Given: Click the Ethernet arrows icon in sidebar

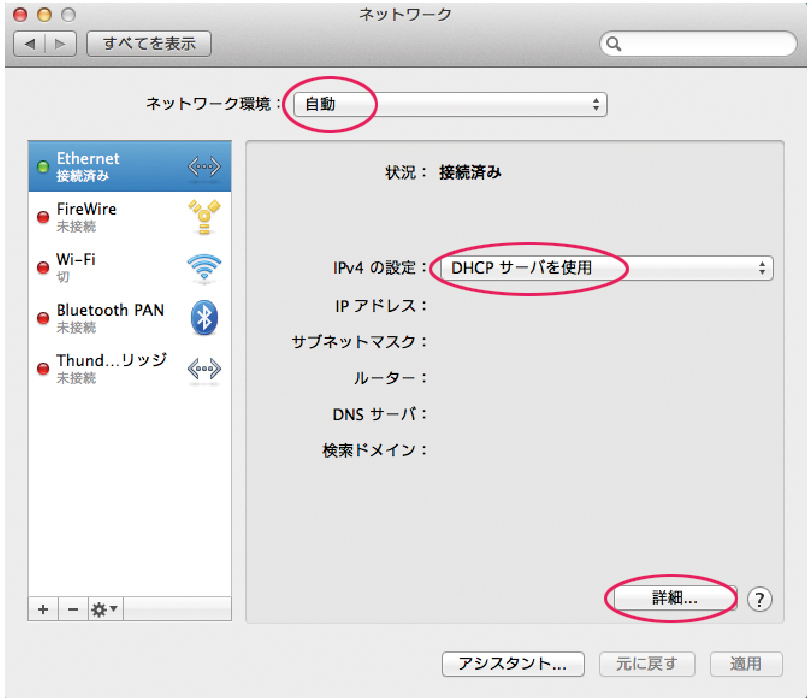Looking at the screenshot, I should [204, 167].
